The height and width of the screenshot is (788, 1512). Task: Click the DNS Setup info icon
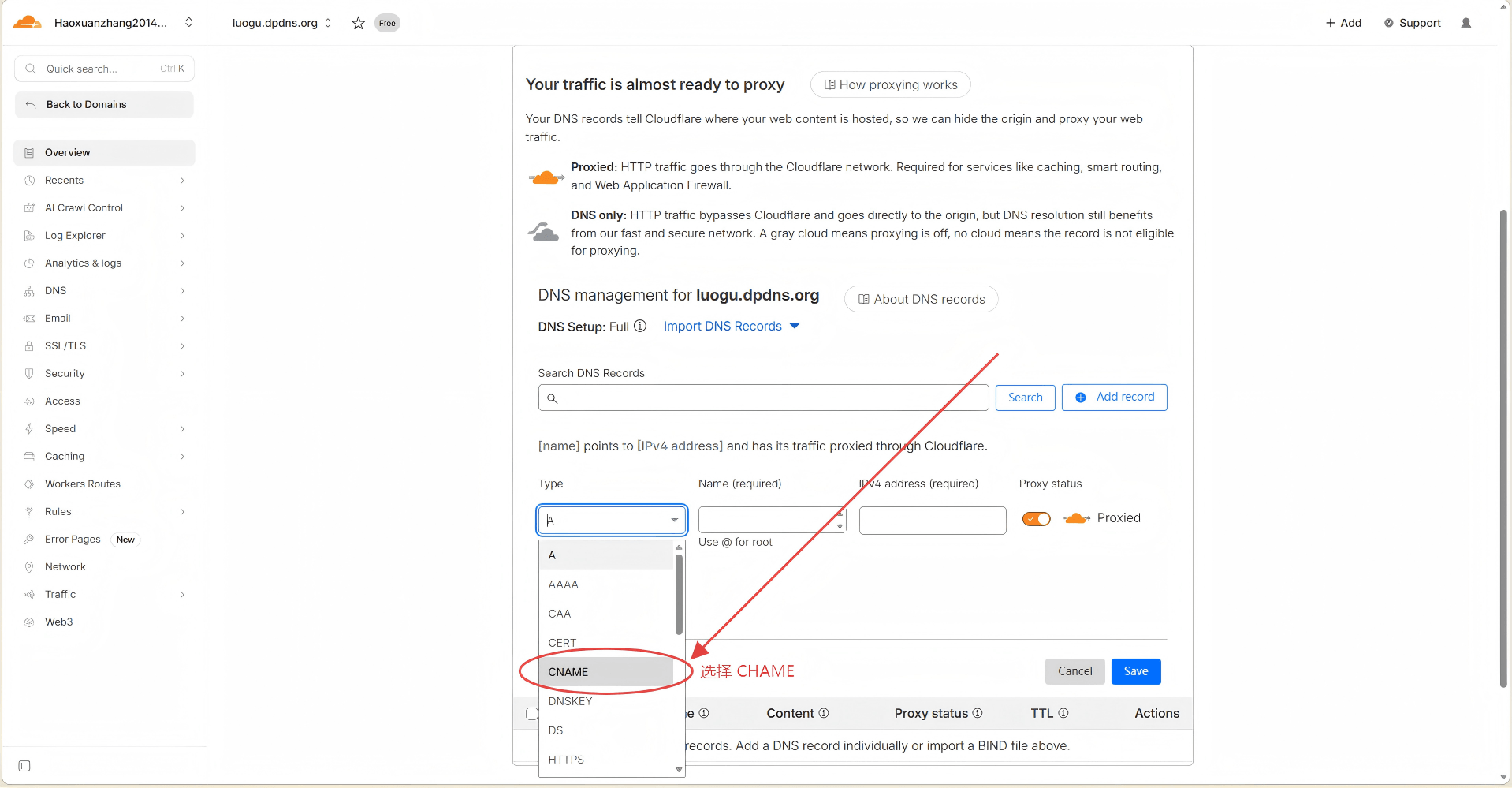coord(640,326)
